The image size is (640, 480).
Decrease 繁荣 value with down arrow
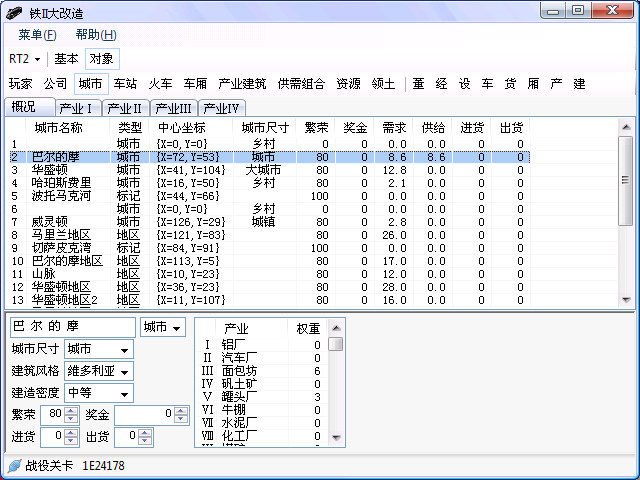point(71,418)
